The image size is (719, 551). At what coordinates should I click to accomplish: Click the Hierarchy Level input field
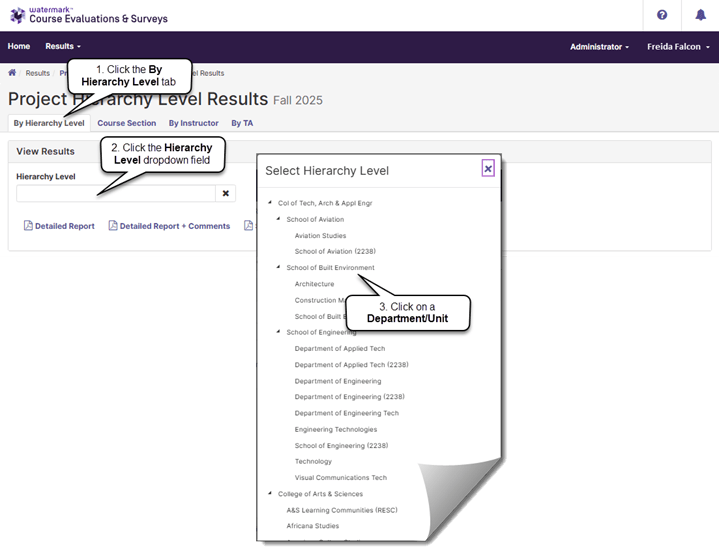116,193
